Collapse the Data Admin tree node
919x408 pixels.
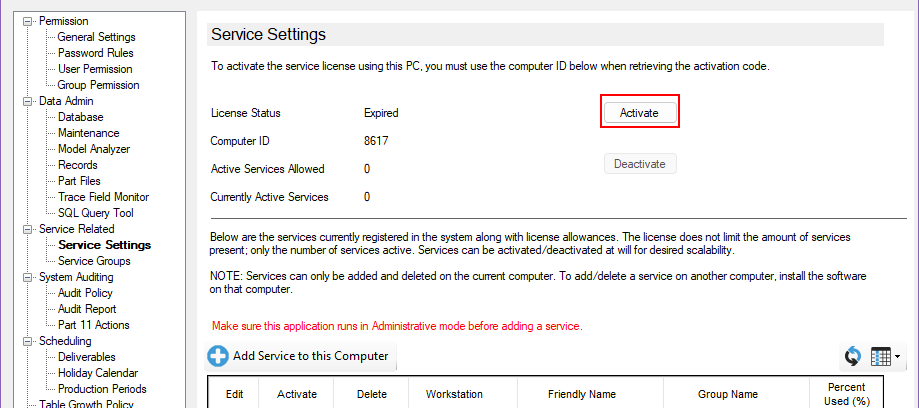coord(28,101)
